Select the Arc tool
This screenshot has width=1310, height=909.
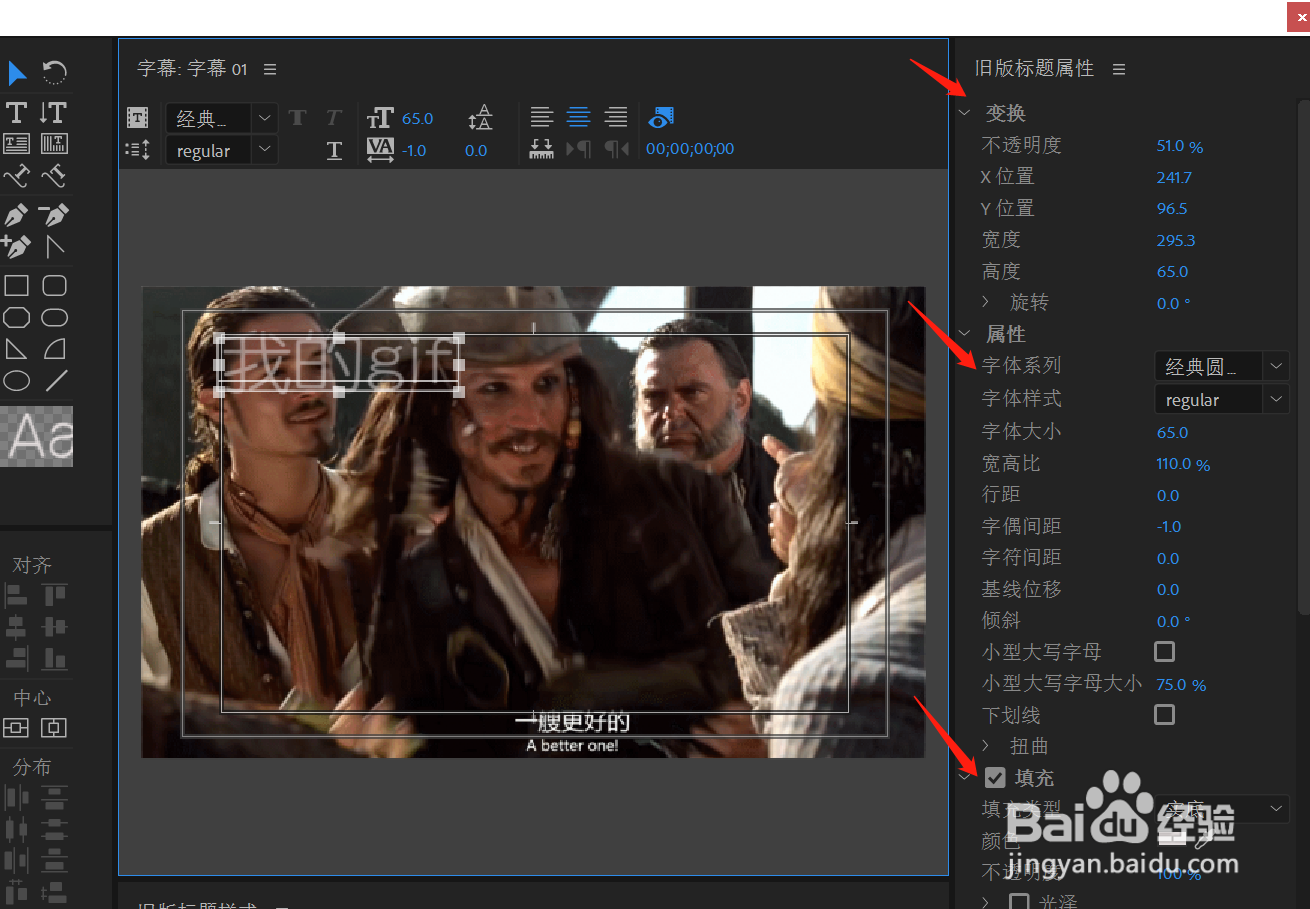coord(54,349)
